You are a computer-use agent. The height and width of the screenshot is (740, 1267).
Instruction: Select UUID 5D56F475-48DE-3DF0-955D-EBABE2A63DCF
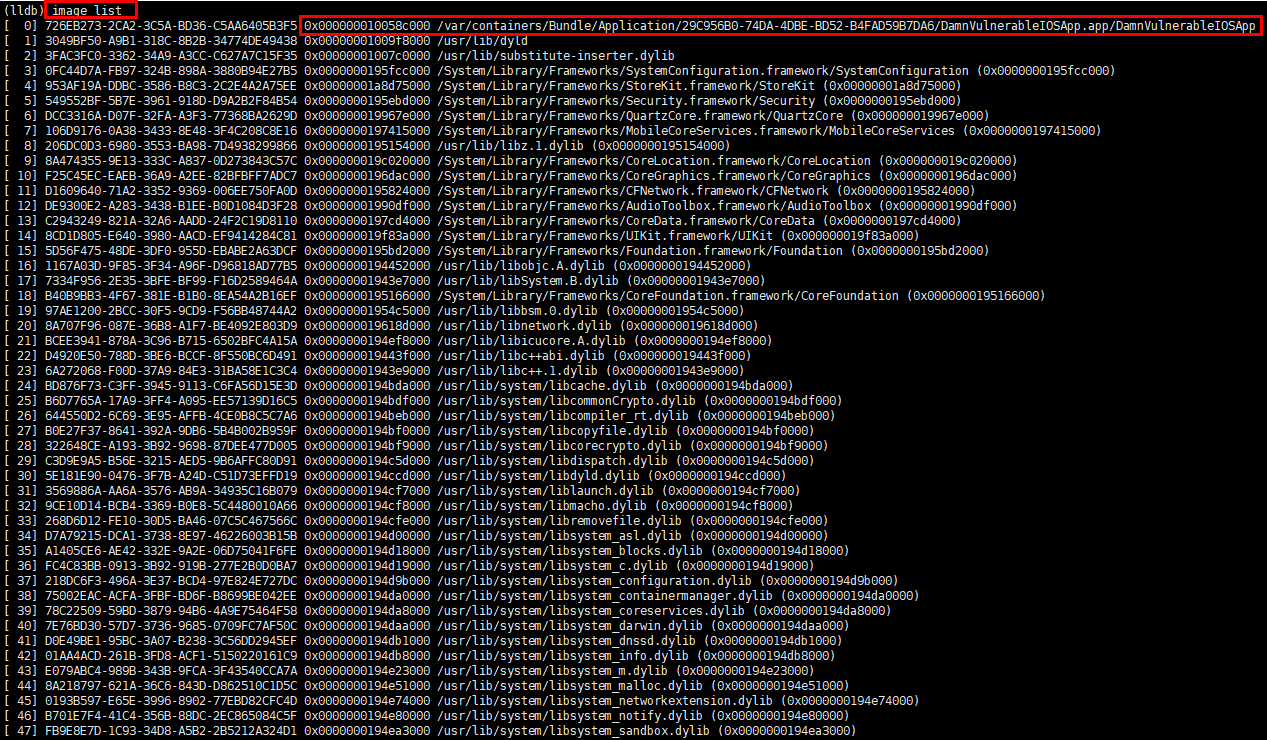click(x=171, y=250)
